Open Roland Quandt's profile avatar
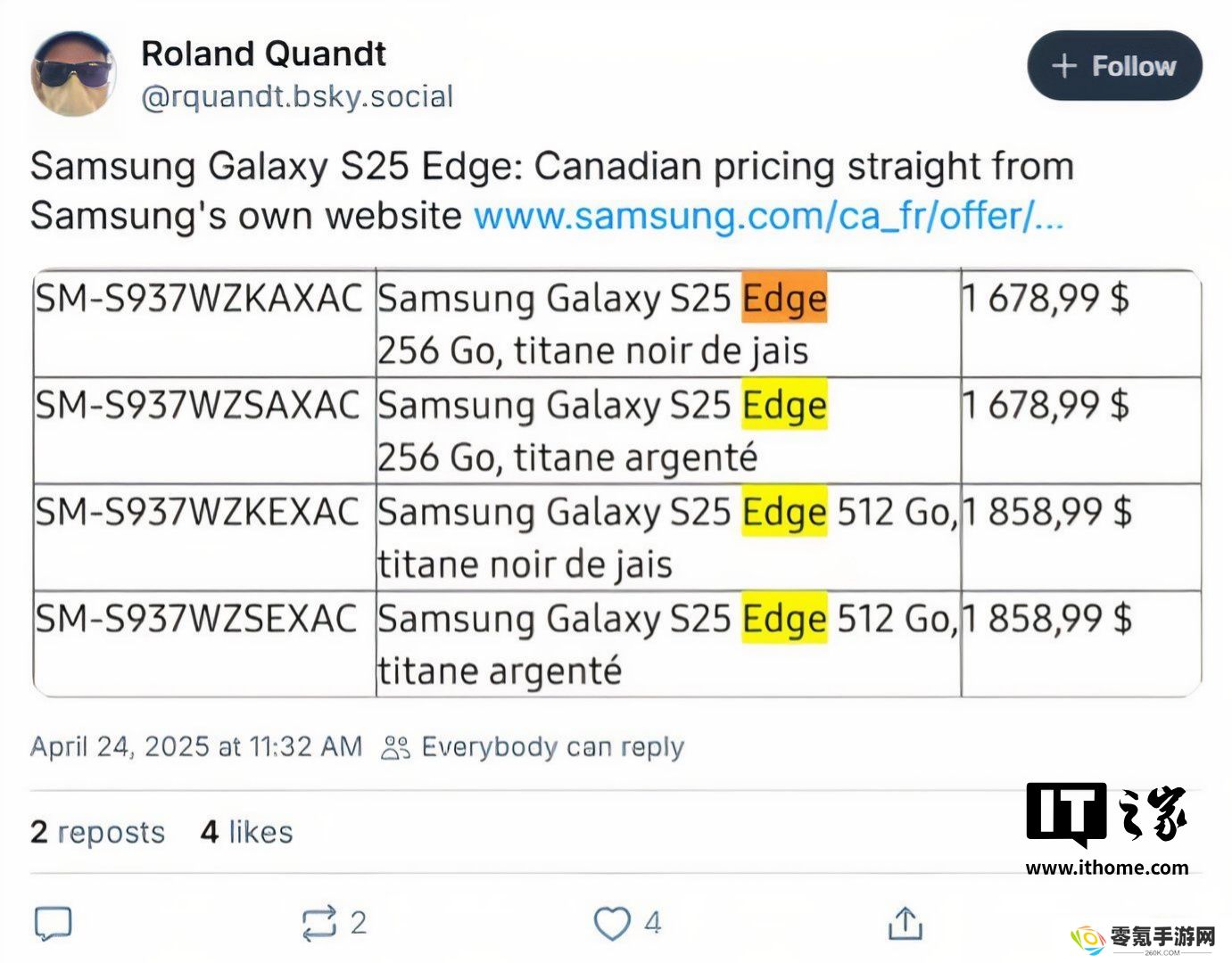Viewport: 1232px width, 963px height. coord(73,75)
